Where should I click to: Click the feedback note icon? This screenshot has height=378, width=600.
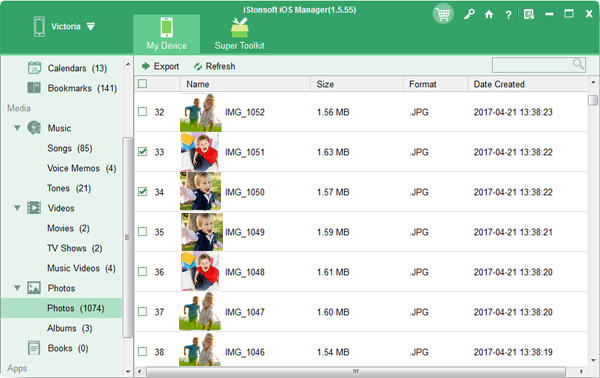[x=529, y=15]
